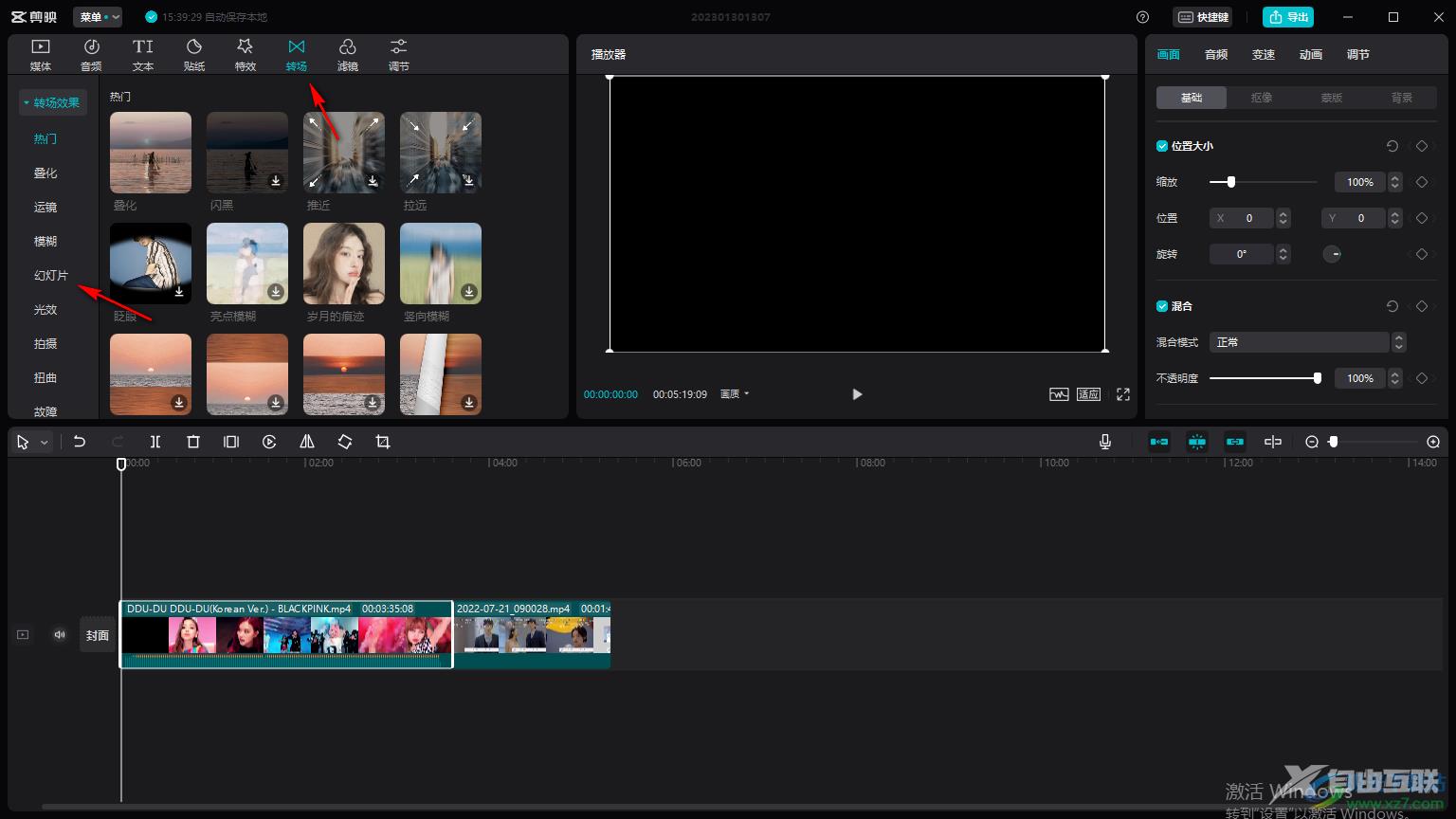Adjust the X position stepper

coord(1283,218)
